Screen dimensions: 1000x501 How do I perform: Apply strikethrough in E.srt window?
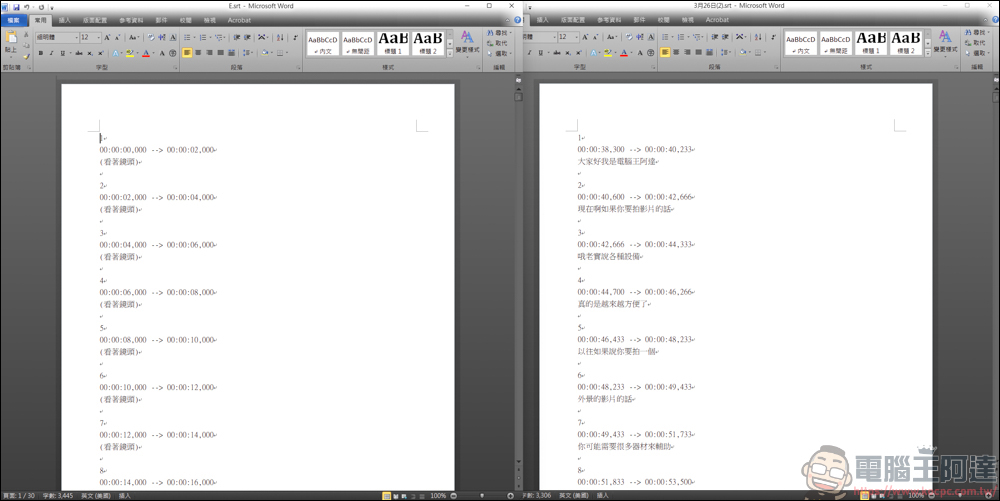tap(79, 53)
